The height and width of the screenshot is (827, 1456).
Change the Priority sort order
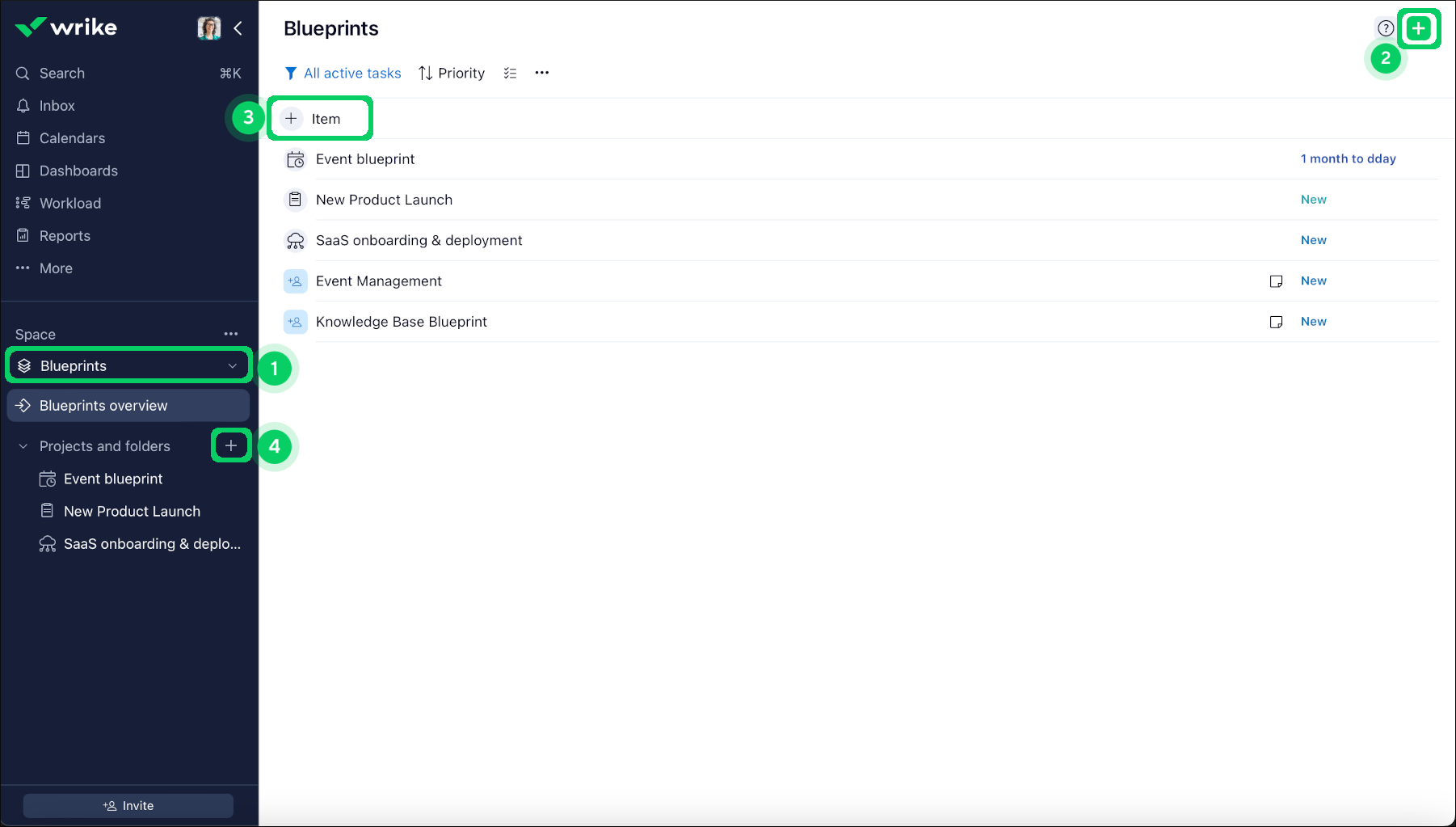(452, 74)
